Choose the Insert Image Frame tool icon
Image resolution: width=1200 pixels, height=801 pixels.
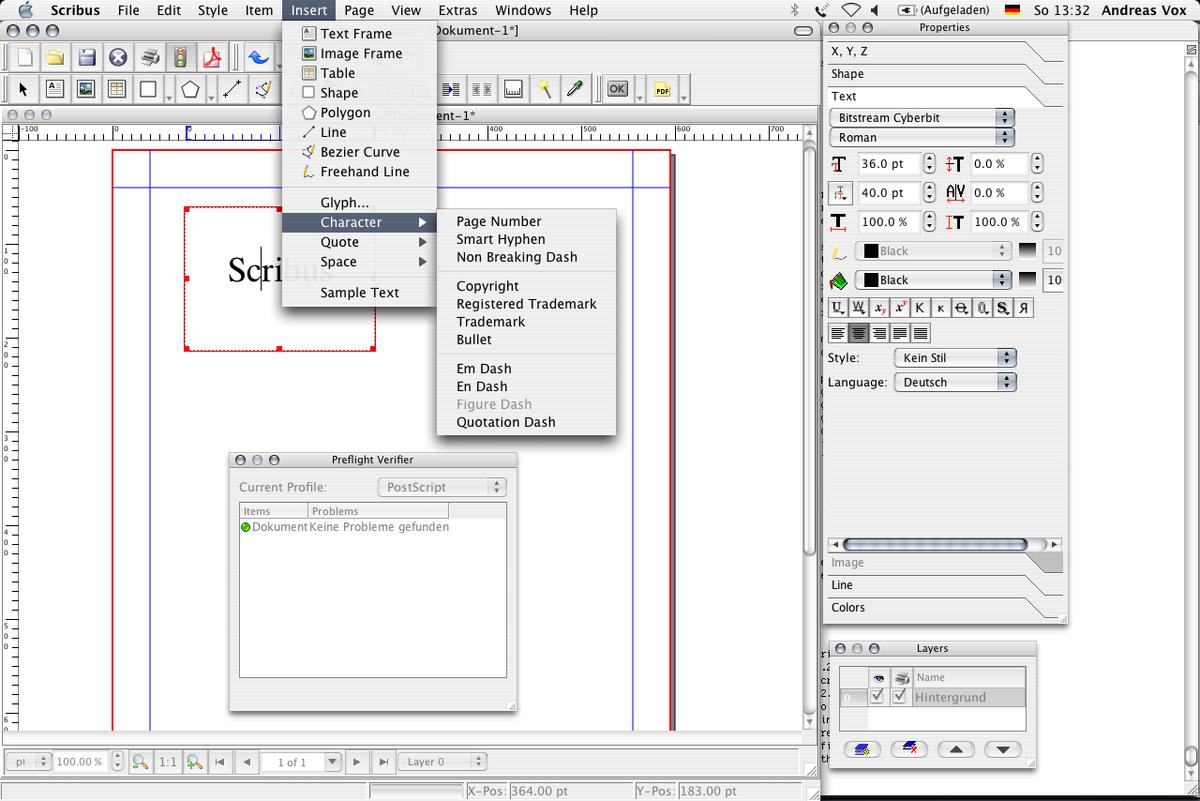[86, 89]
